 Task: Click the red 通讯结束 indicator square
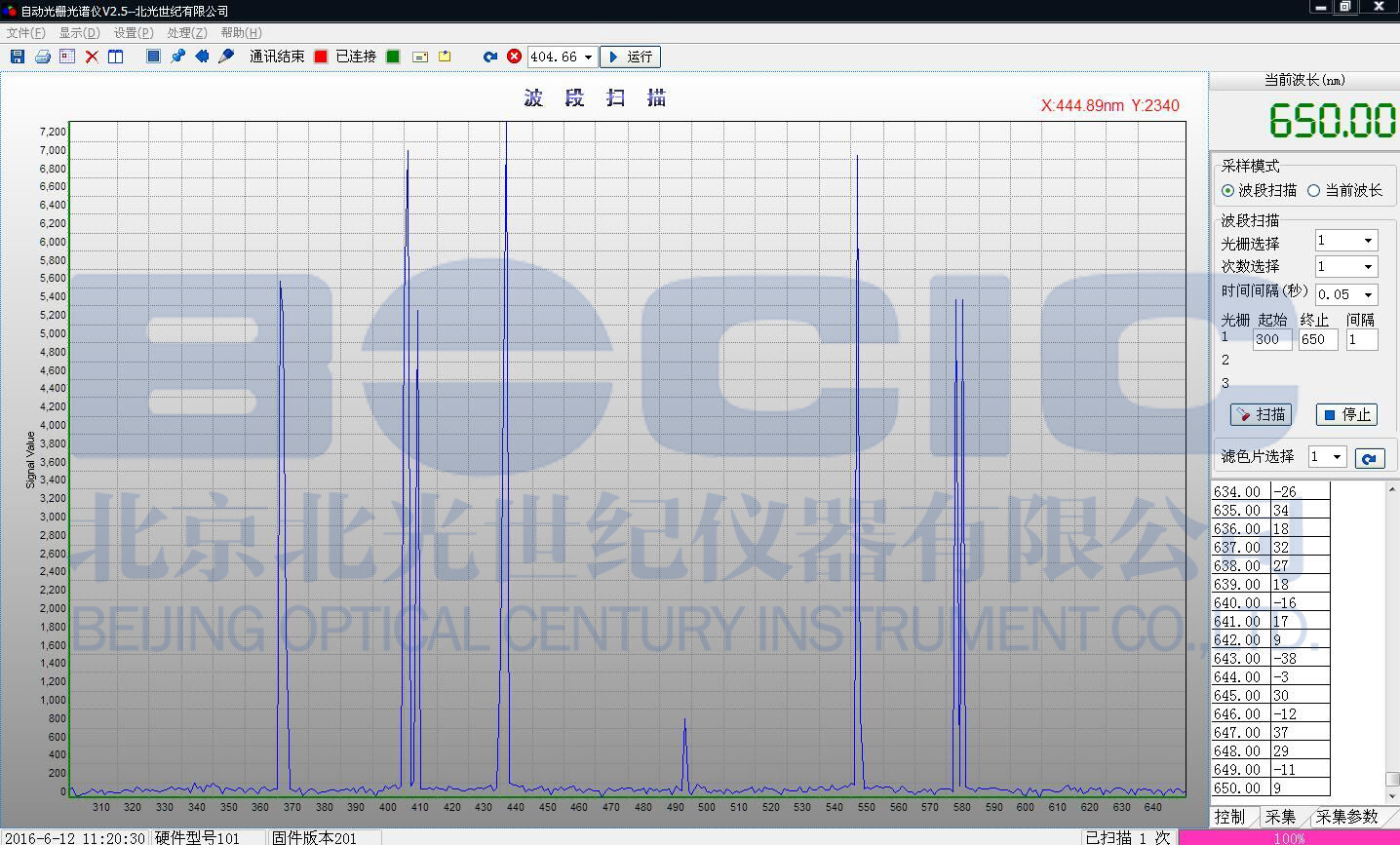click(321, 57)
